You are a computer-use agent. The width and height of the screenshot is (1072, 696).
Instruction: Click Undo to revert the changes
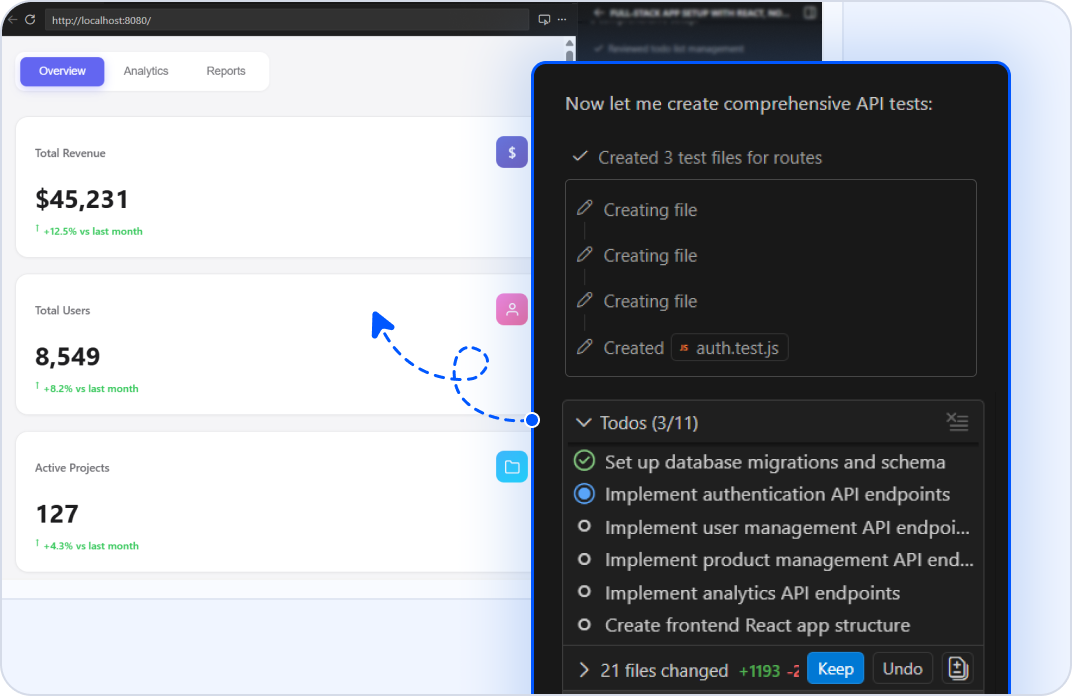click(x=902, y=668)
